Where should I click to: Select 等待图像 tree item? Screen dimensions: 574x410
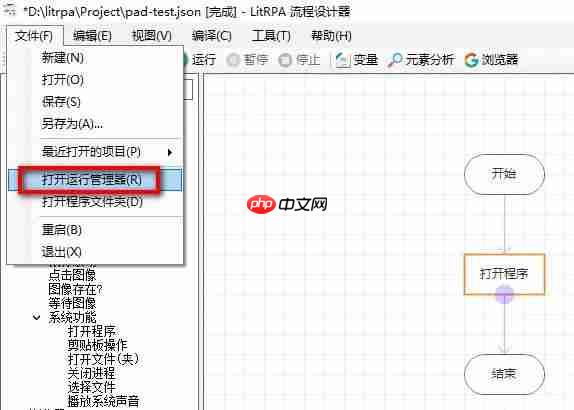tap(72, 303)
